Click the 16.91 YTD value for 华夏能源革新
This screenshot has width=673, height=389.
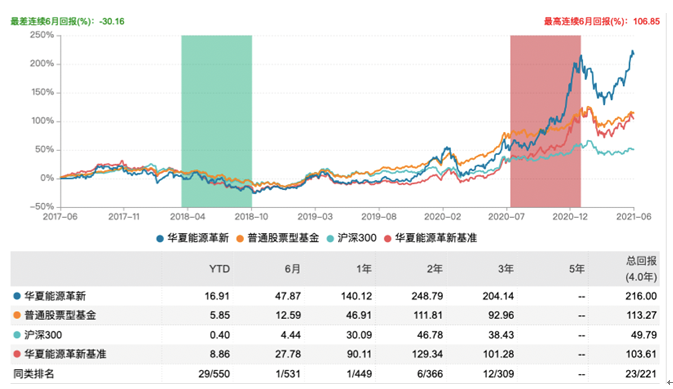(217, 296)
